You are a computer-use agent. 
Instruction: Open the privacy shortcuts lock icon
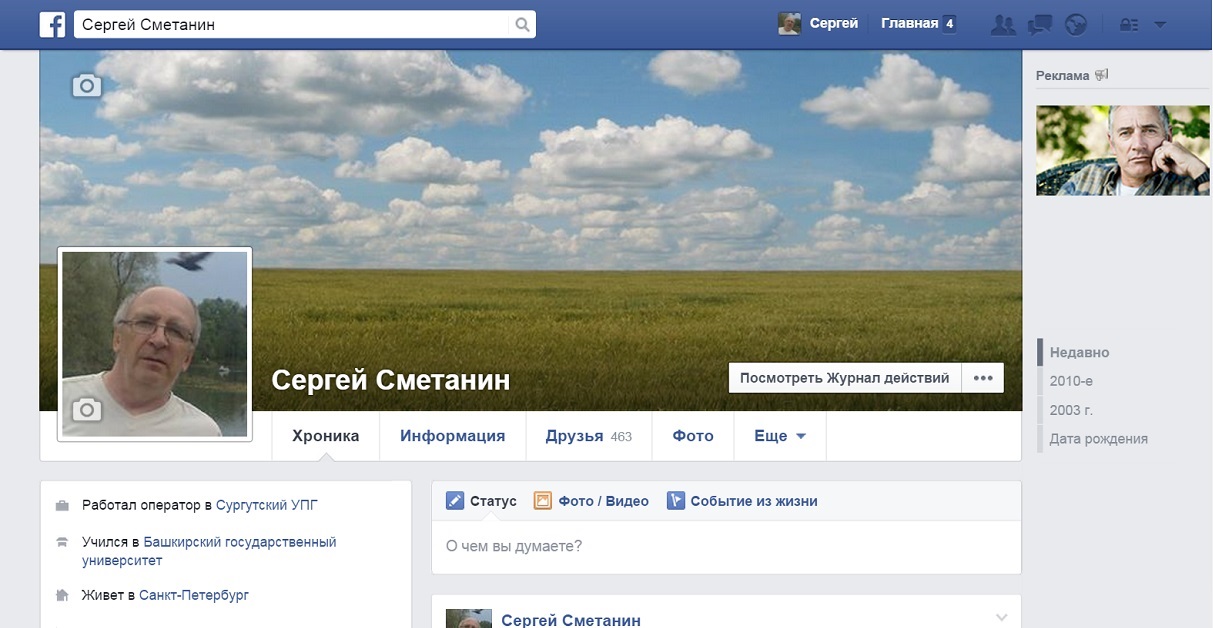1129,25
